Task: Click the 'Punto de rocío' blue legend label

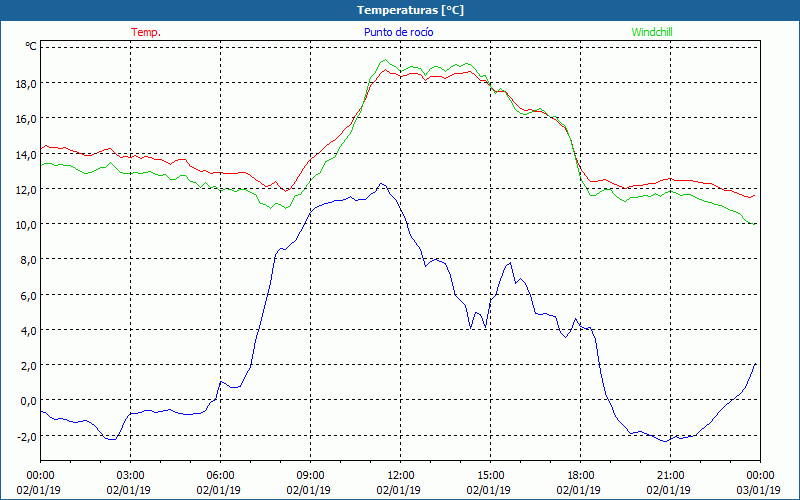Action: [x=398, y=32]
